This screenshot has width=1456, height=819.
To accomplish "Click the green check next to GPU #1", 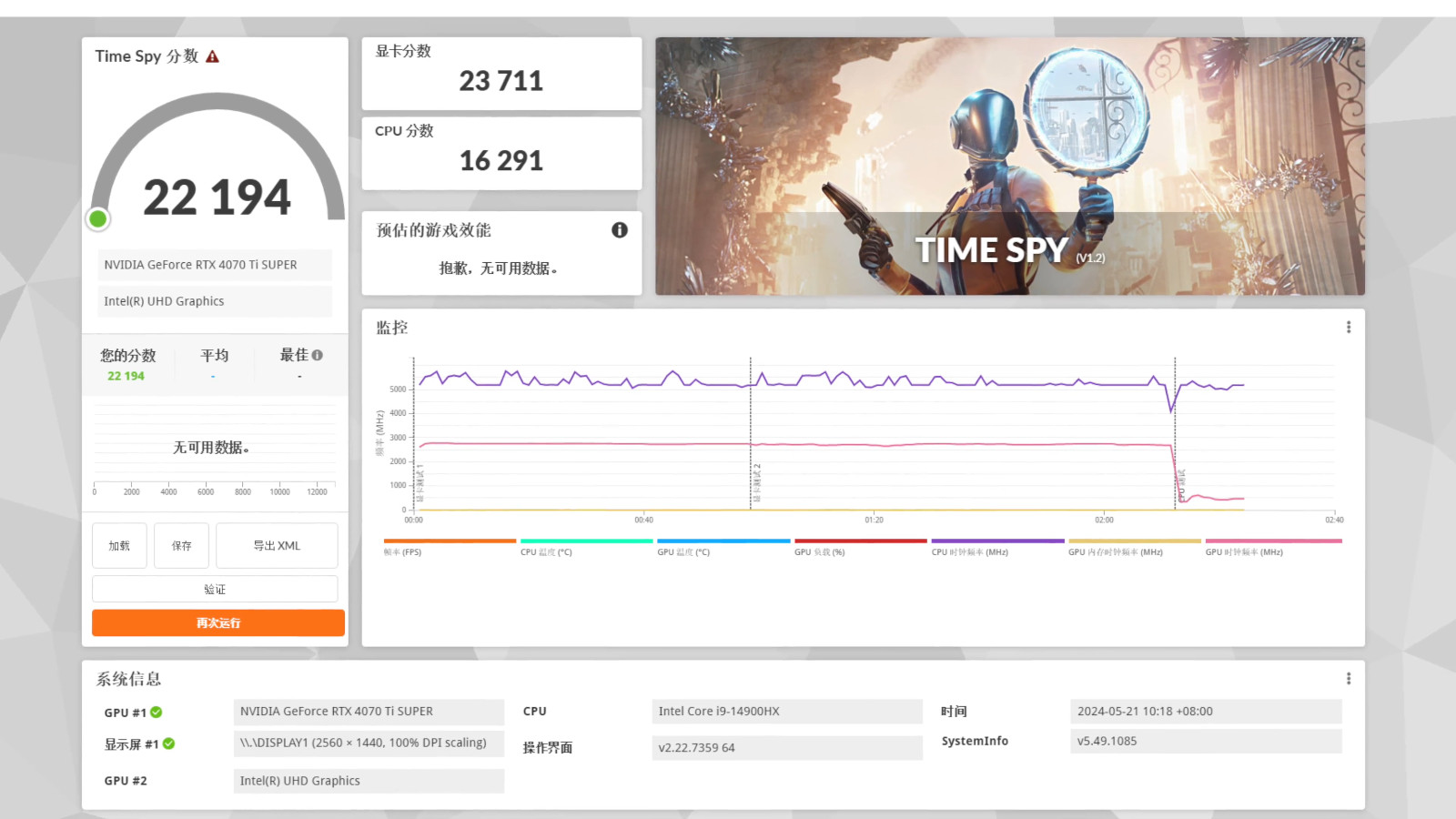I will [157, 713].
